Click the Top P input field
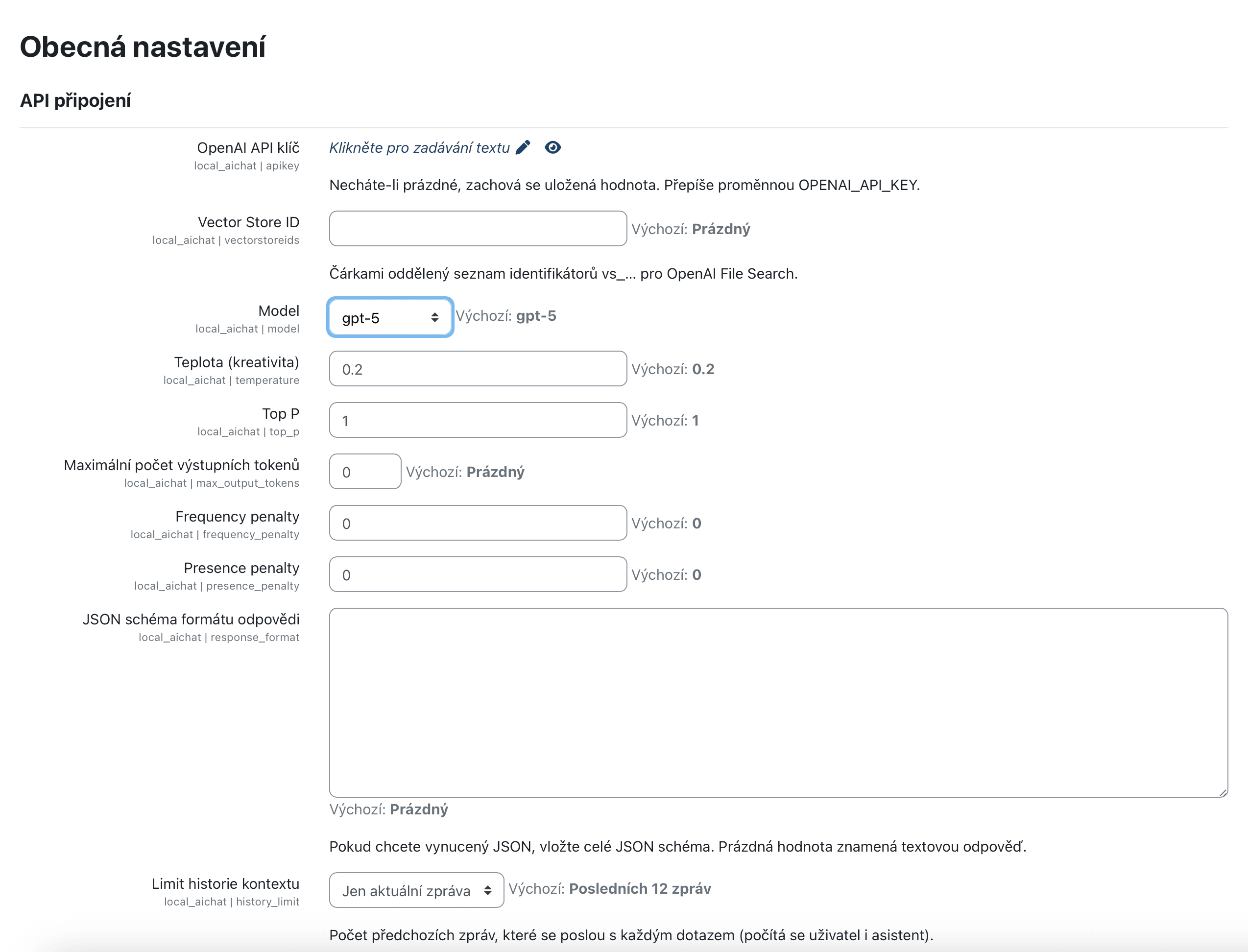Image resolution: width=1248 pixels, height=952 pixels. [477, 421]
